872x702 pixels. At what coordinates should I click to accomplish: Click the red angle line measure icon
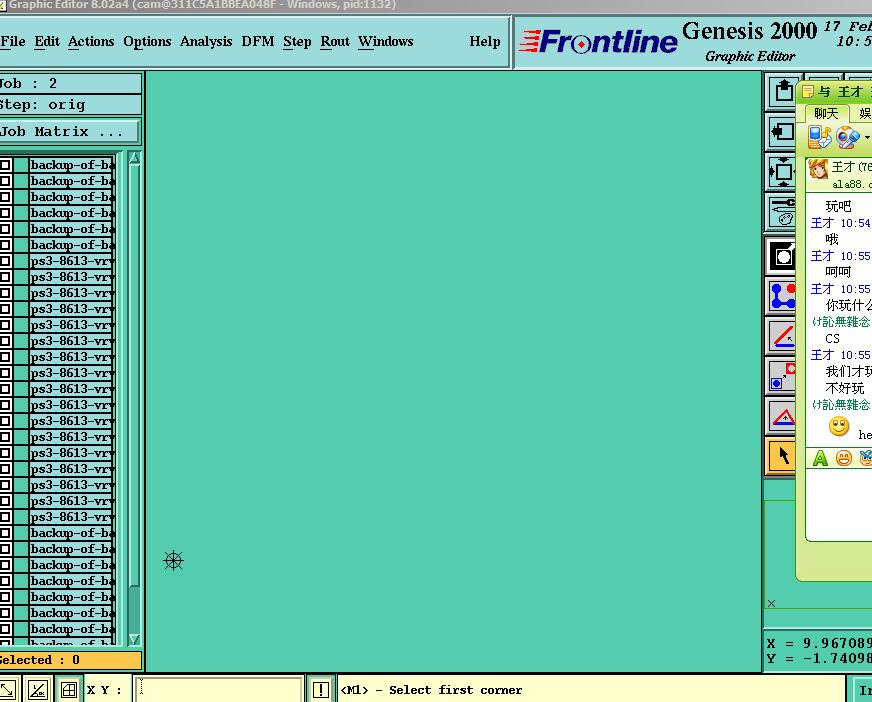click(x=782, y=335)
